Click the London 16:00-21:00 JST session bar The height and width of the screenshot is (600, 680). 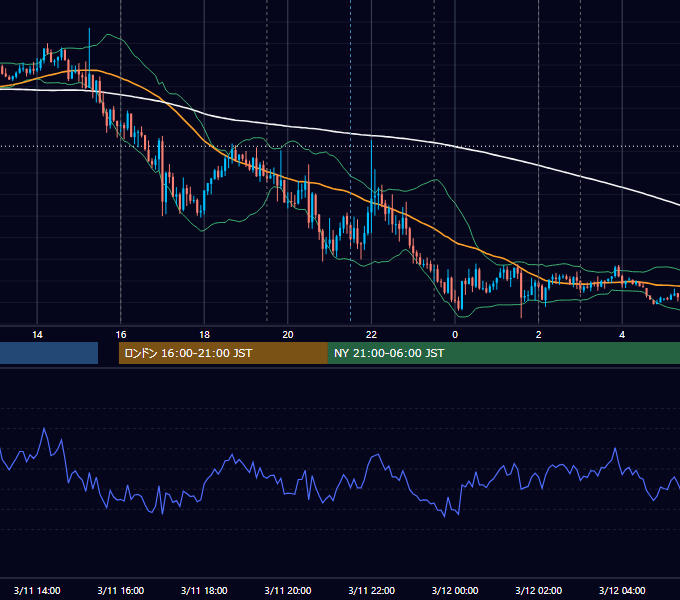(x=223, y=353)
